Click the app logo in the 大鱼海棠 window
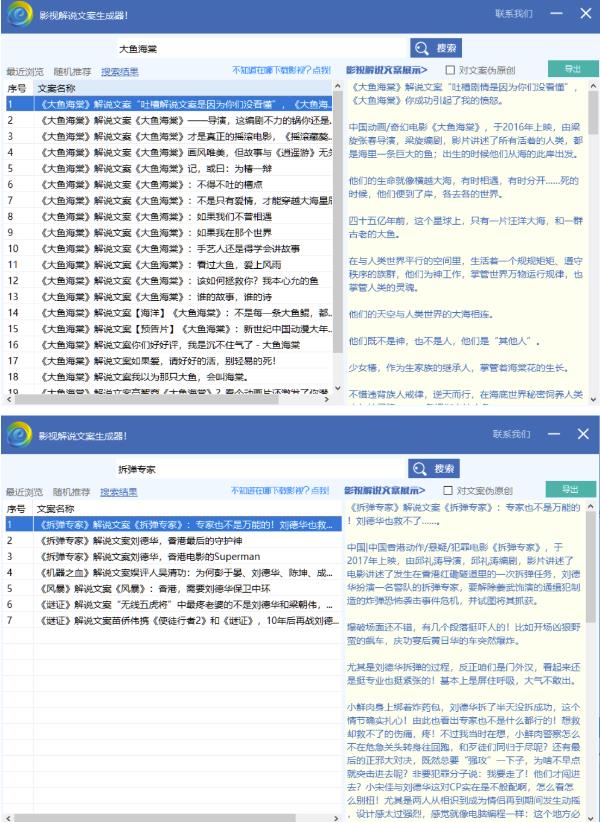This screenshot has height=822, width=600. 19,15
